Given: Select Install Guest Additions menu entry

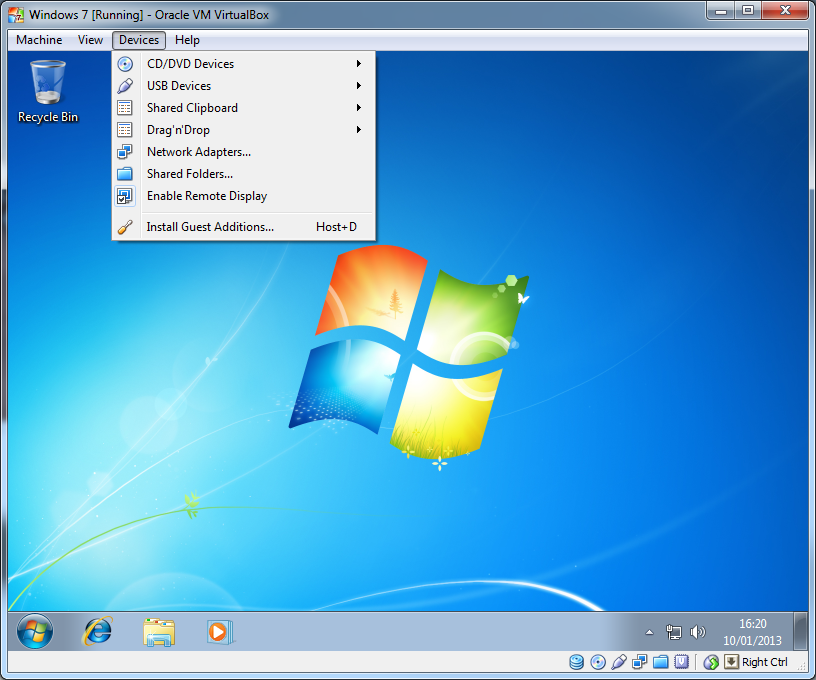Looking at the screenshot, I should [x=210, y=227].
